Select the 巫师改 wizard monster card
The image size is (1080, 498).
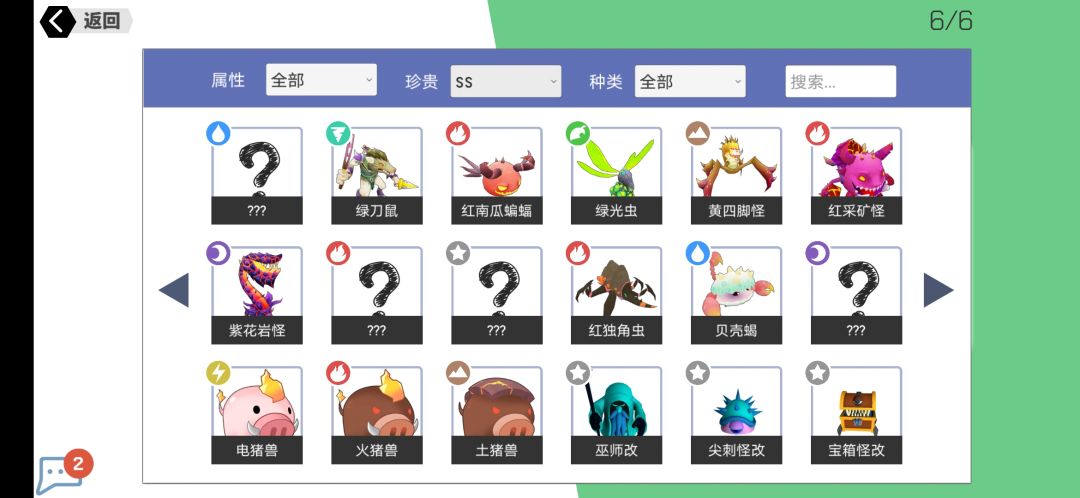point(616,415)
